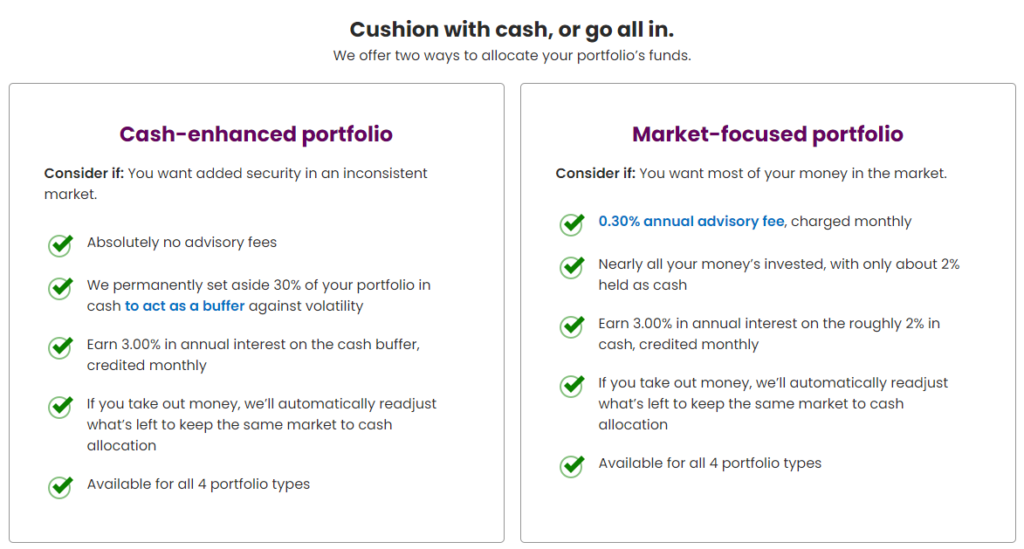
Task: Click checkmark beside Cash-enhanced "Available for all 4"
Action: pyautogui.click(x=60, y=486)
